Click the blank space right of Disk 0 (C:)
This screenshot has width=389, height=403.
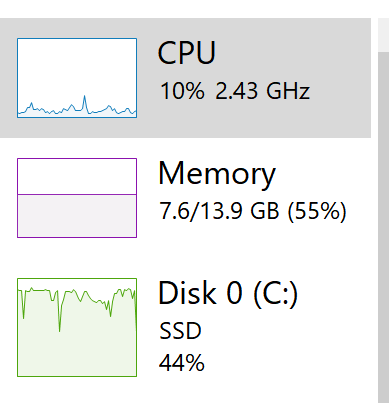click(337, 293)
